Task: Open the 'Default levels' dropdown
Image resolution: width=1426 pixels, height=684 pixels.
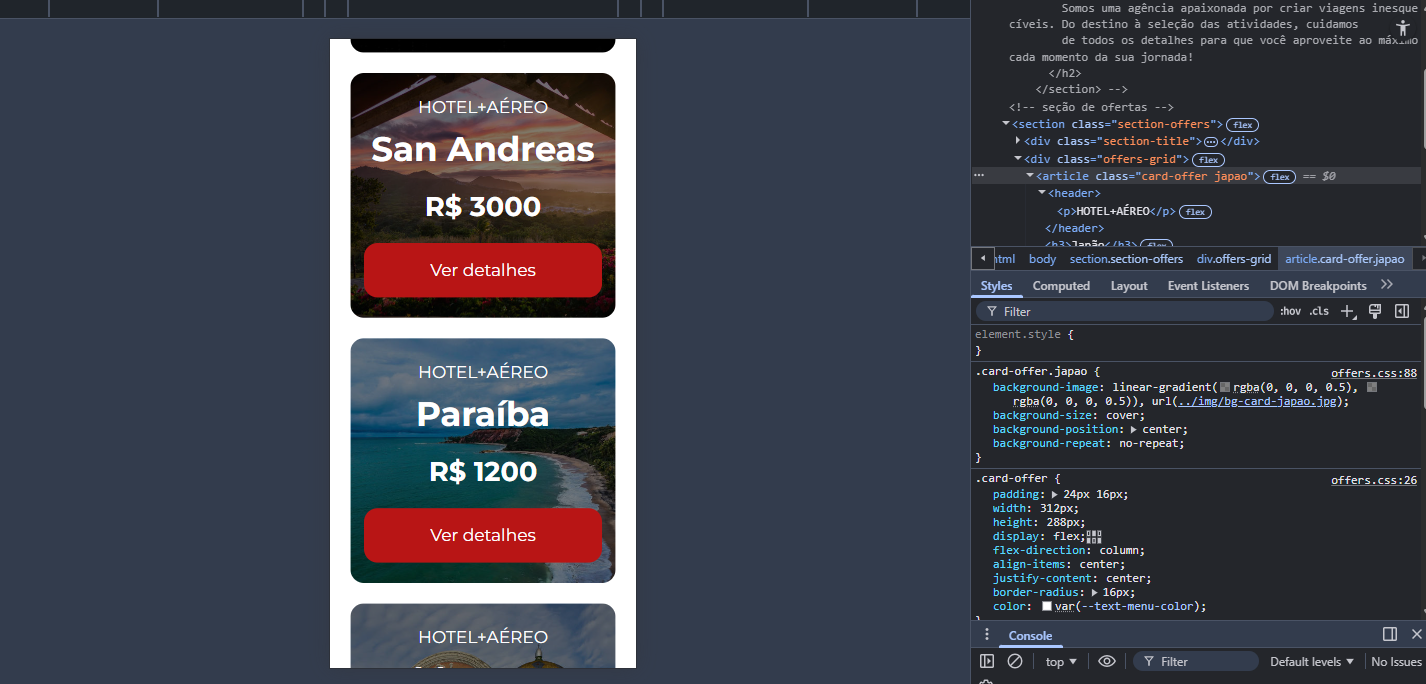Action: pyautogui.click(x=1310, y=661)
